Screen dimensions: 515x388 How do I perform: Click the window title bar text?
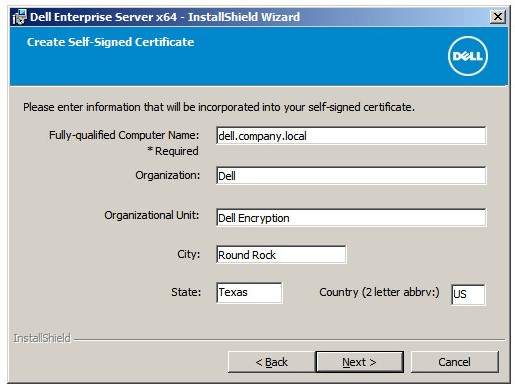click(x=165, y=17)
